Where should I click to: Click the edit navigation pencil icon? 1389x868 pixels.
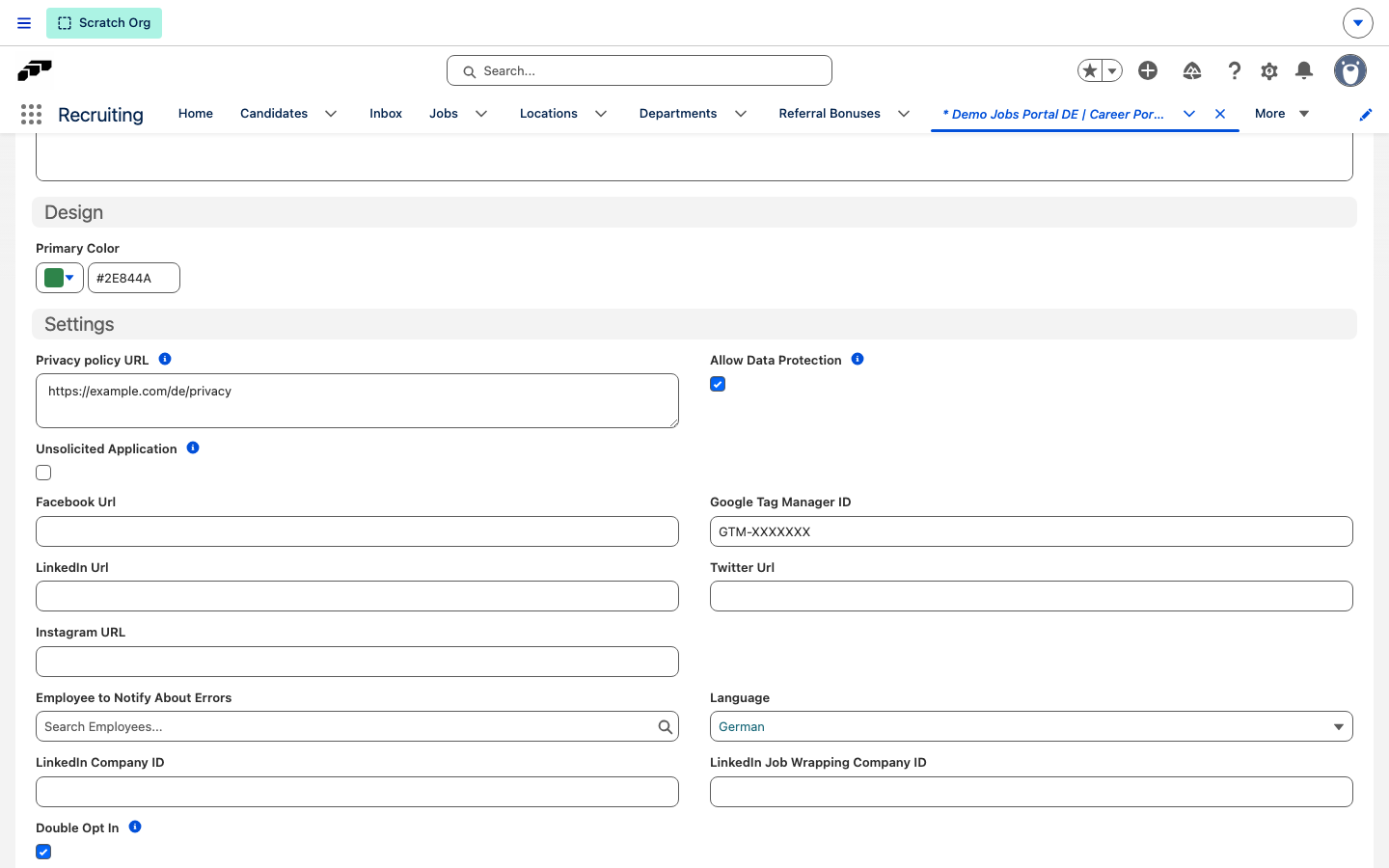pos(1366,114)
